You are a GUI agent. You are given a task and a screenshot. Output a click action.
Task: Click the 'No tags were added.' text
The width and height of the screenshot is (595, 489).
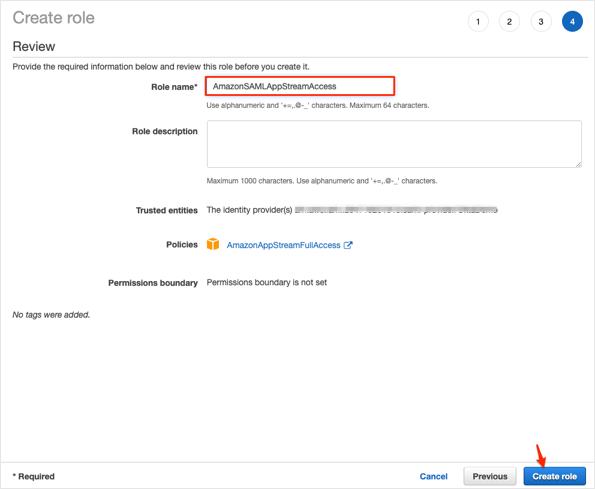[x=51, y=314]
